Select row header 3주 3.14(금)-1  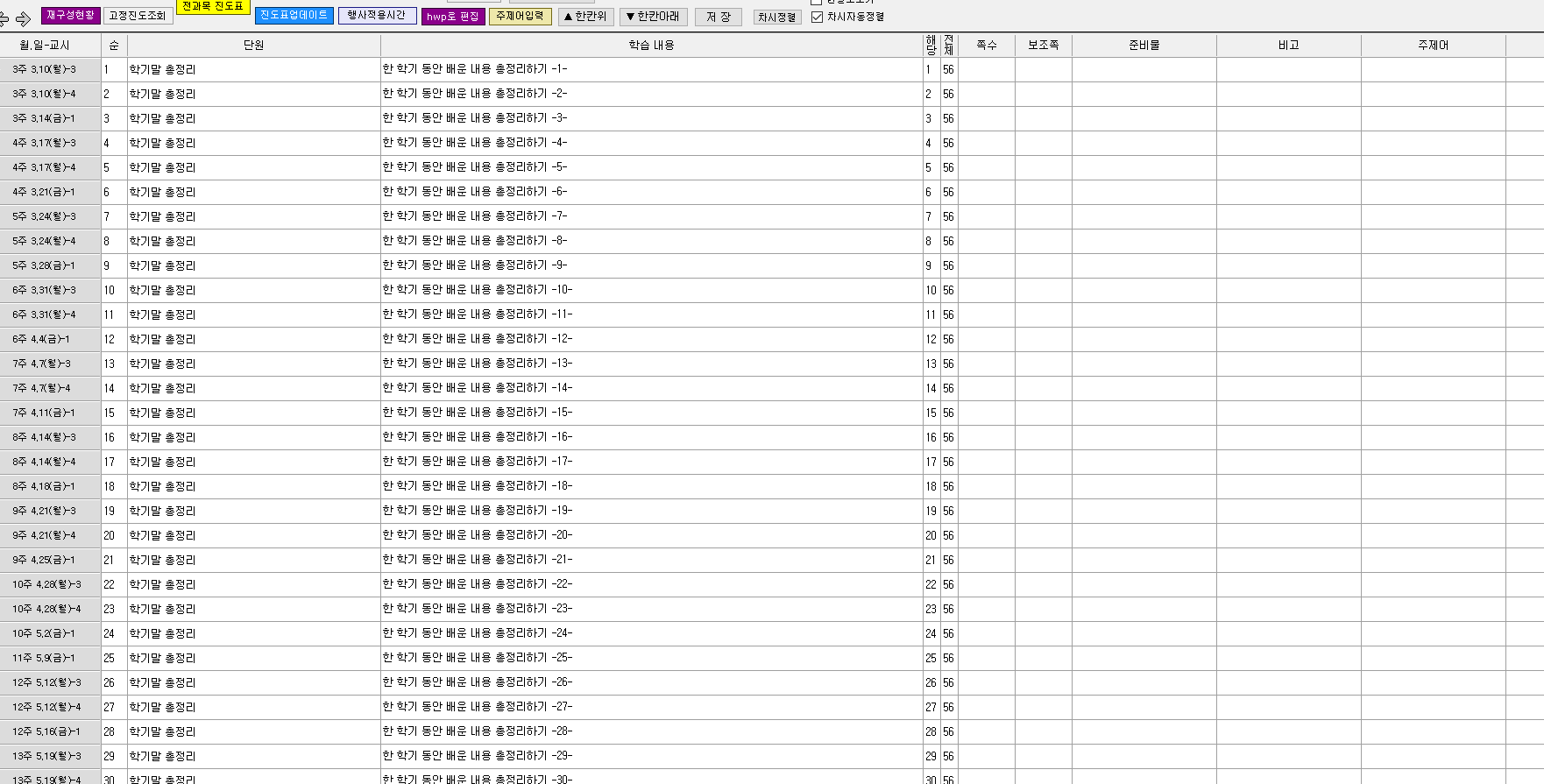(50, 118)
